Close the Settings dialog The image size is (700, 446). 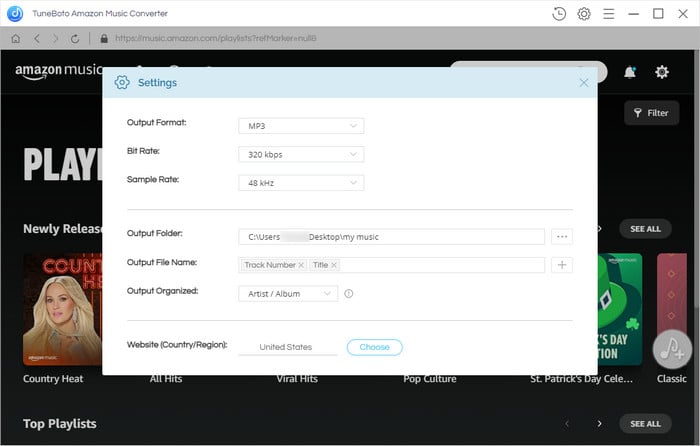[x=583, y=83]
